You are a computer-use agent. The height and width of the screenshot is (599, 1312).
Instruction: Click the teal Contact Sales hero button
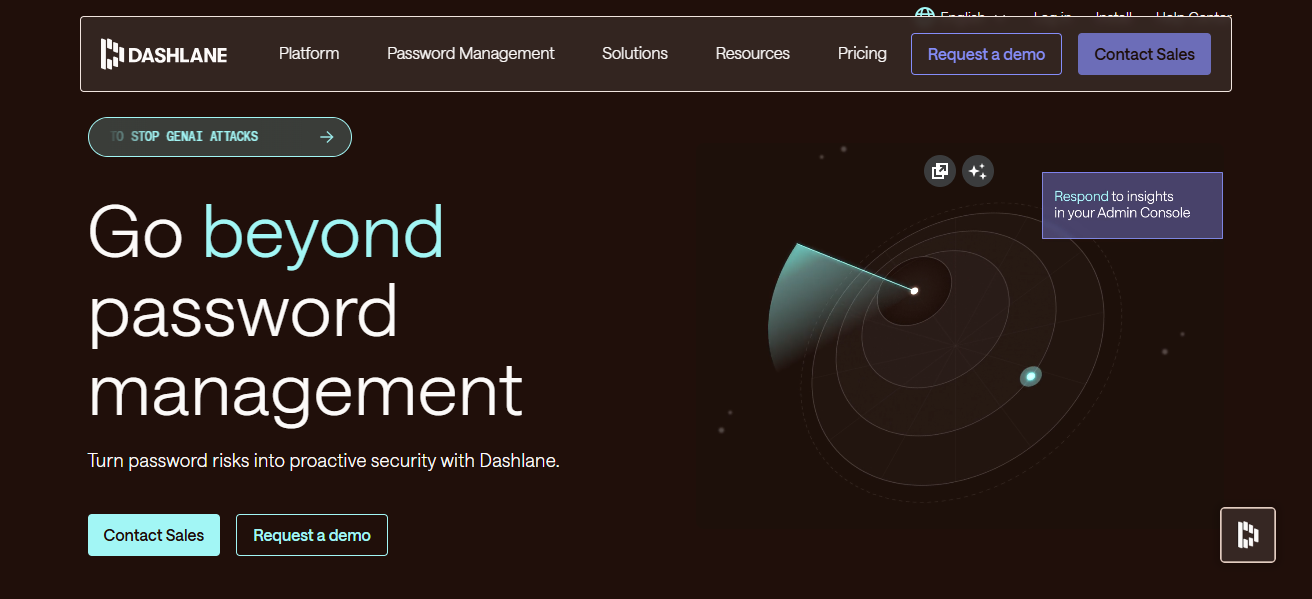[154, 535]
